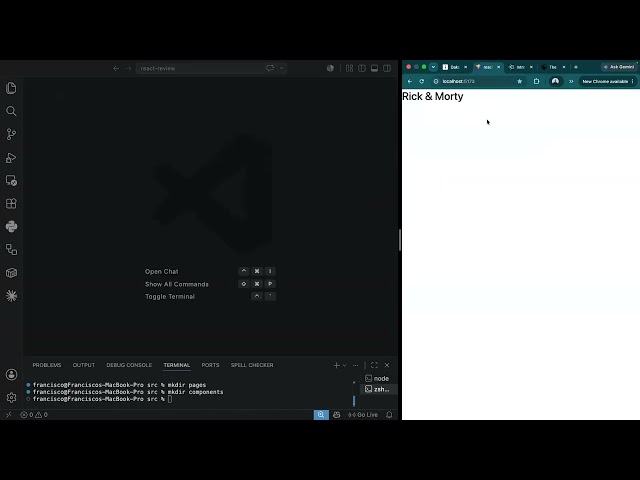Viewport: 640px width, 480px height.
Task: Open the Python extension icon in activity bar
Action: [11, 227]
